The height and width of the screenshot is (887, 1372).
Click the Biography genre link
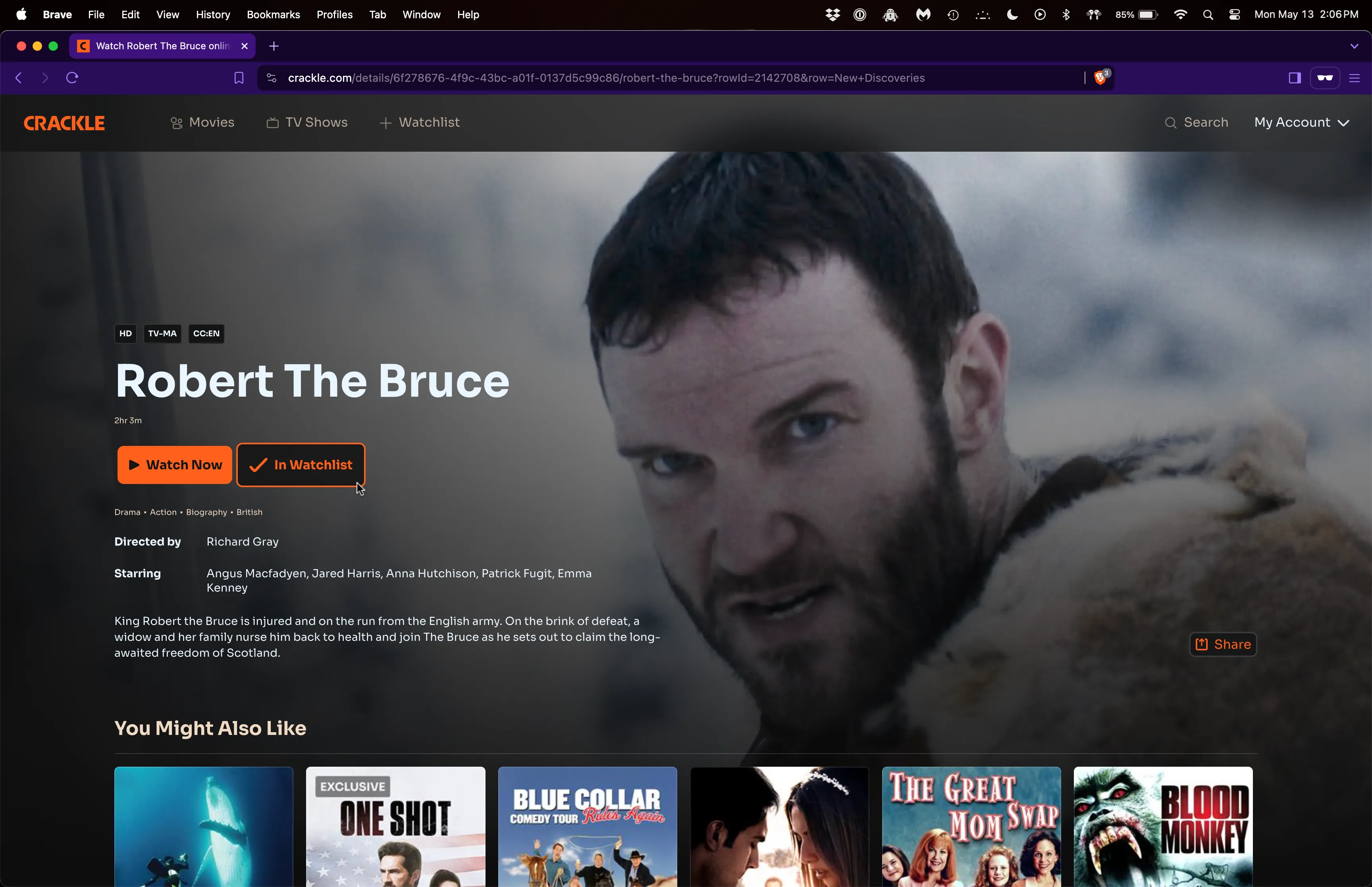[206, 512]
